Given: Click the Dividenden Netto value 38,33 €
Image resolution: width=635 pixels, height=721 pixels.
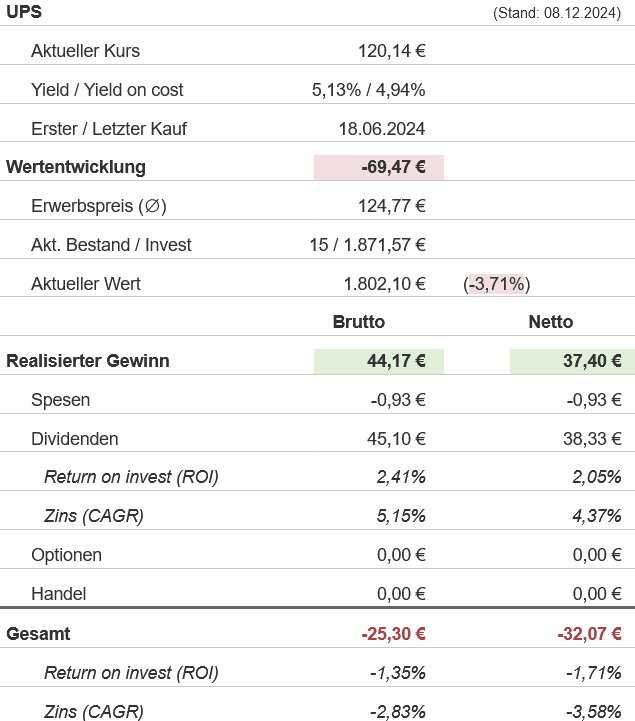Looking at the screenshot, I should point(592,439).
